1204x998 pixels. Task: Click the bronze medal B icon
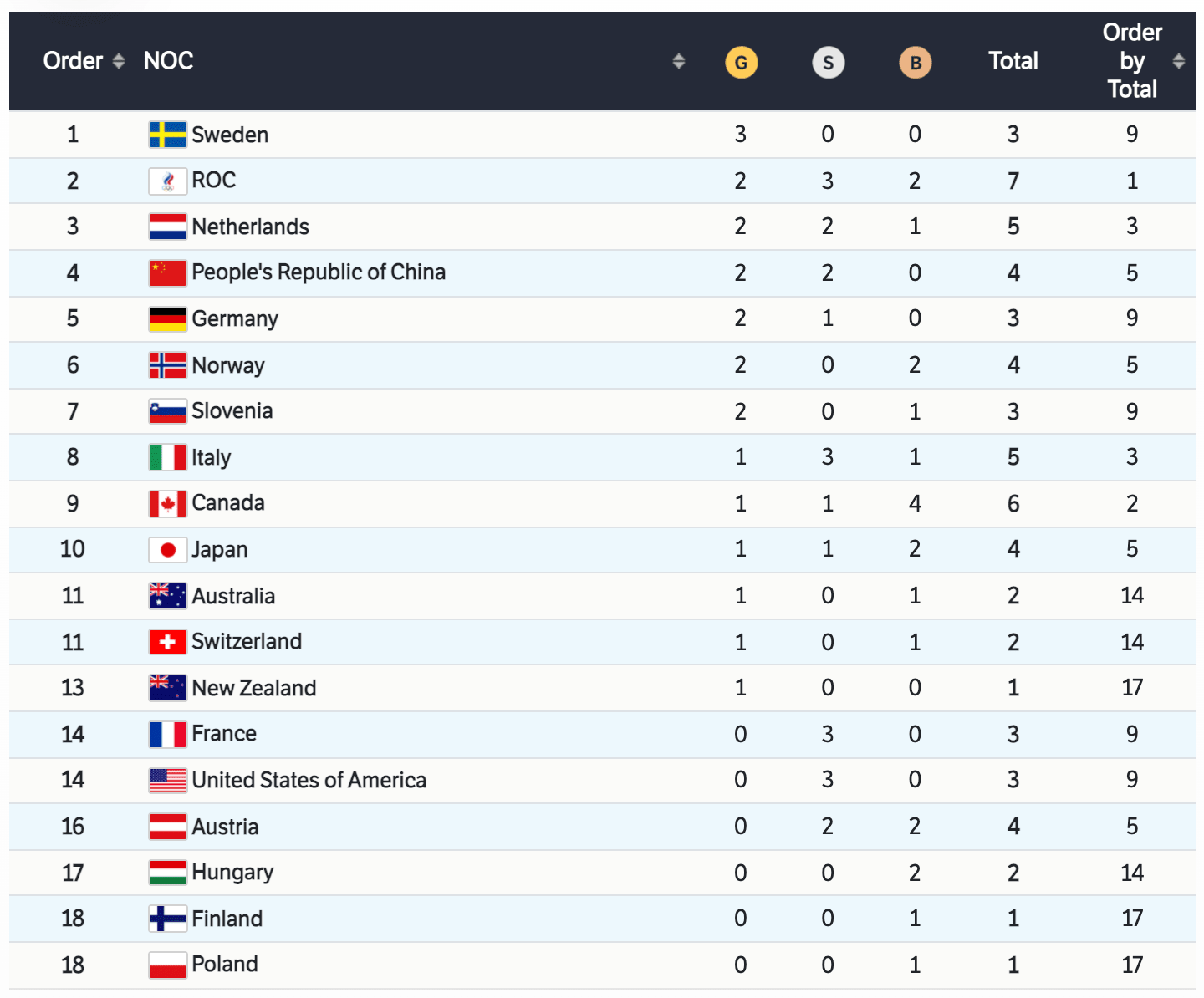pyautogui.click(x=915, y=62)
